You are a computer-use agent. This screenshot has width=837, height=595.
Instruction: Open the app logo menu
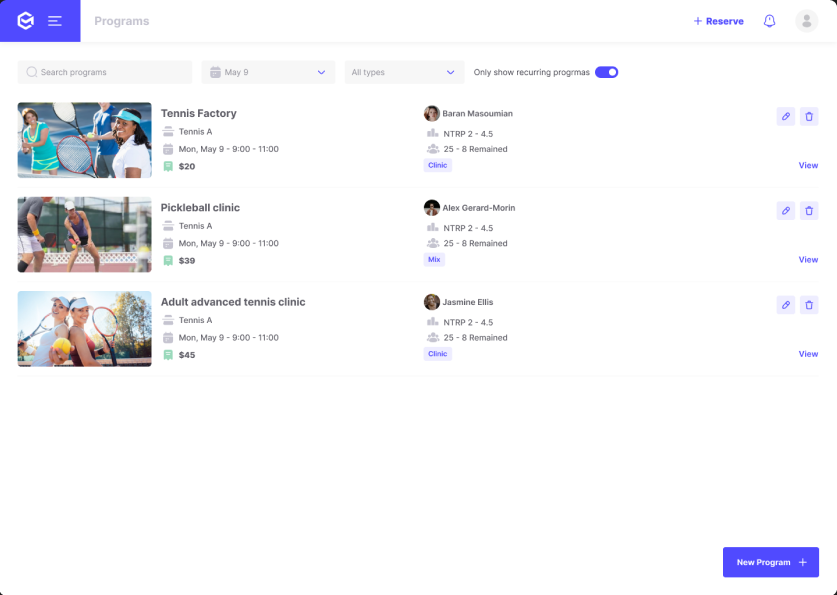point(27,20)
